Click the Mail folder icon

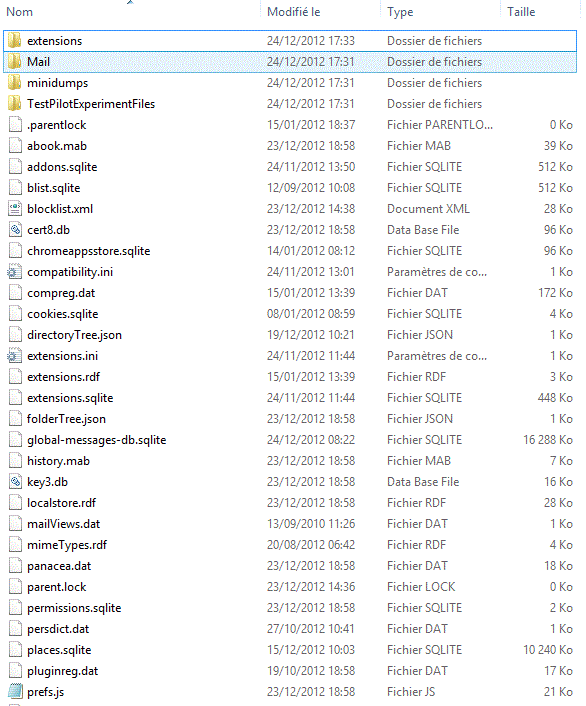pyautogui.click(x=14, y=62)
